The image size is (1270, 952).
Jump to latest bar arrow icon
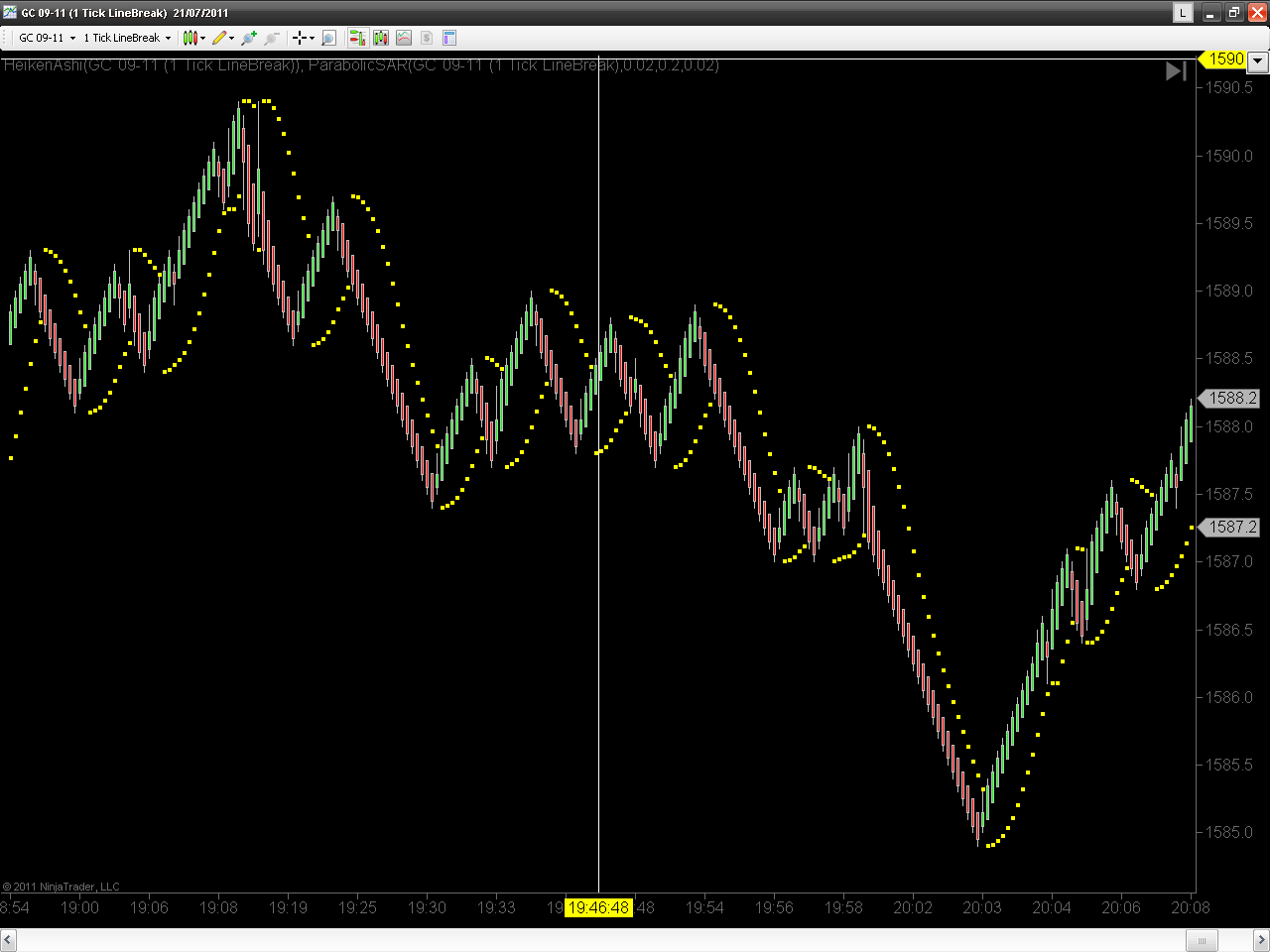click(1176, 70)
